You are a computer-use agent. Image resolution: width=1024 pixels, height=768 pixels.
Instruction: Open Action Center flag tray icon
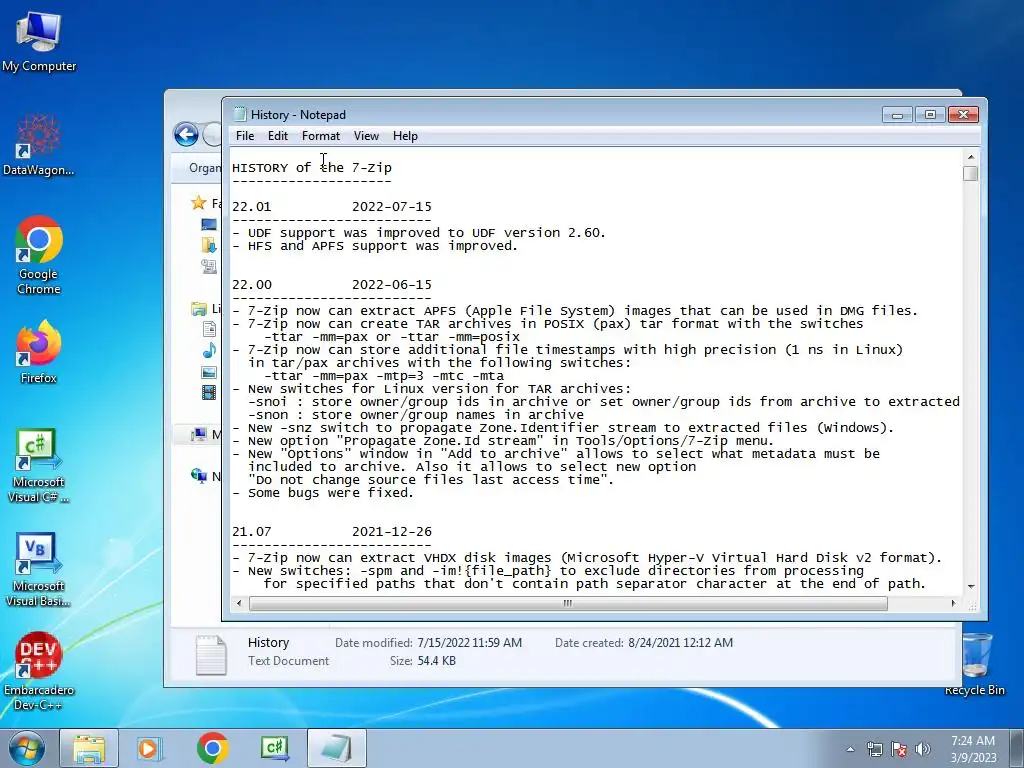tap(899, 749)
